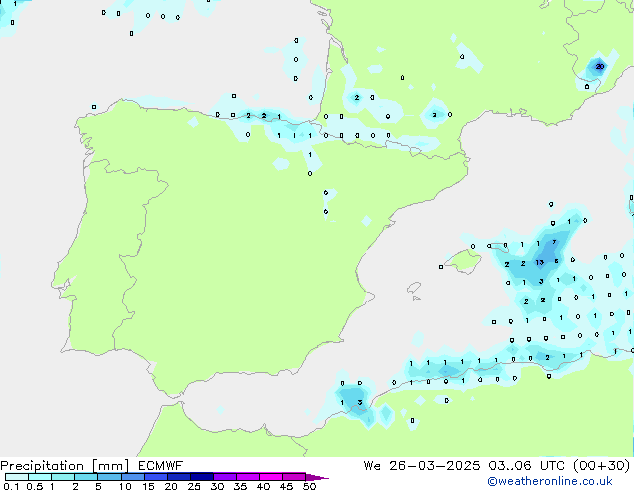Click the legend label '15'

(x=148, y=486)
